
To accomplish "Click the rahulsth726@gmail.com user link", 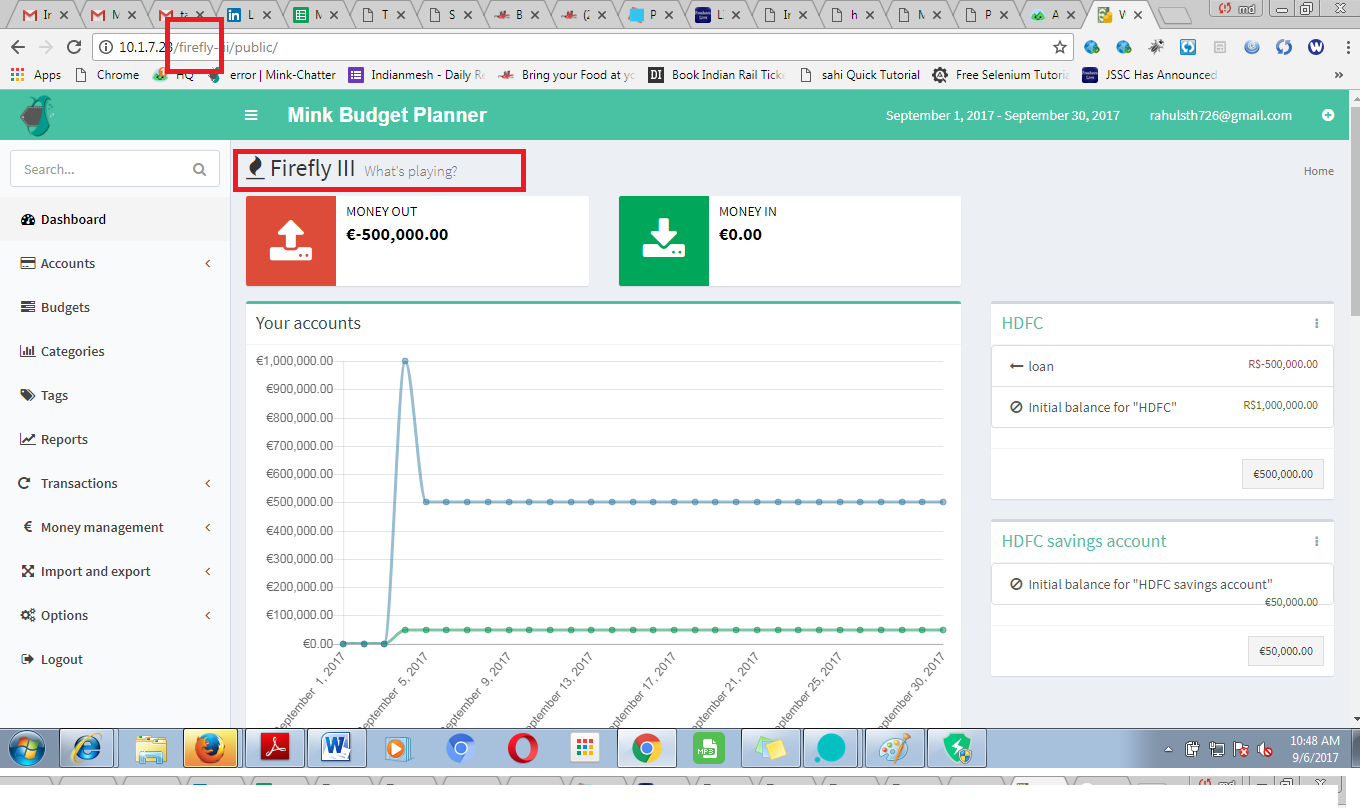I will (x=1220, y=115).
